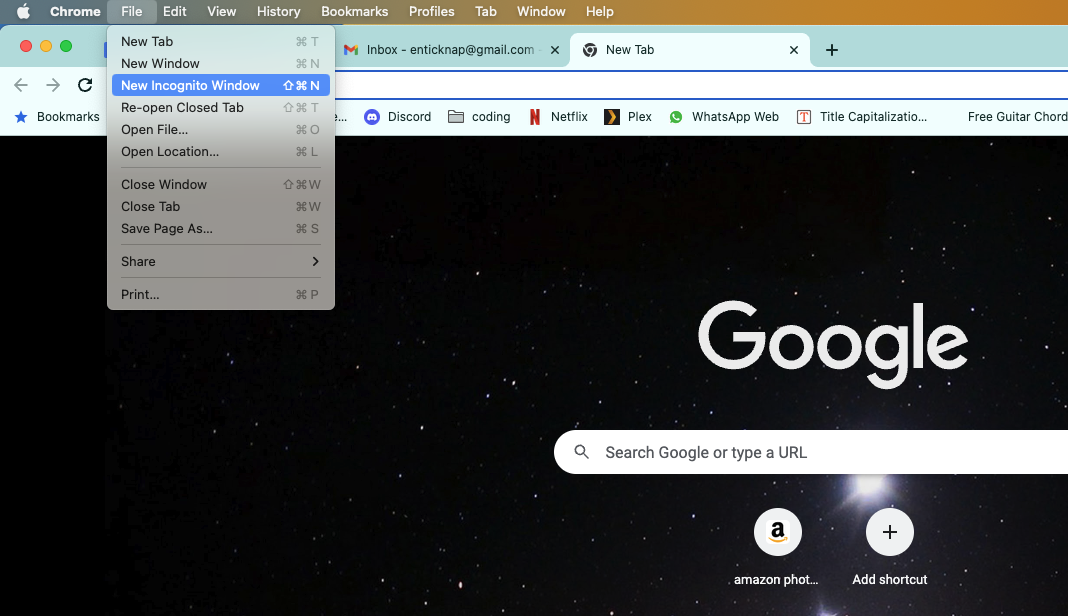
Task: Switch to the Gmail Inbox tab
Action: click(x=450, y=50)
